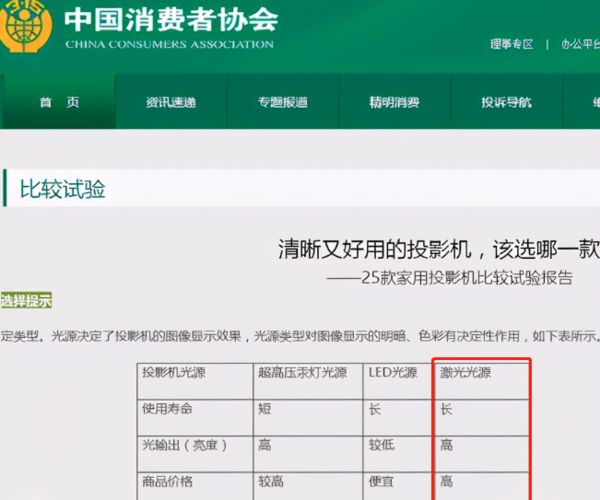Click the 使用寿命 row label

(x=166, y=409)
